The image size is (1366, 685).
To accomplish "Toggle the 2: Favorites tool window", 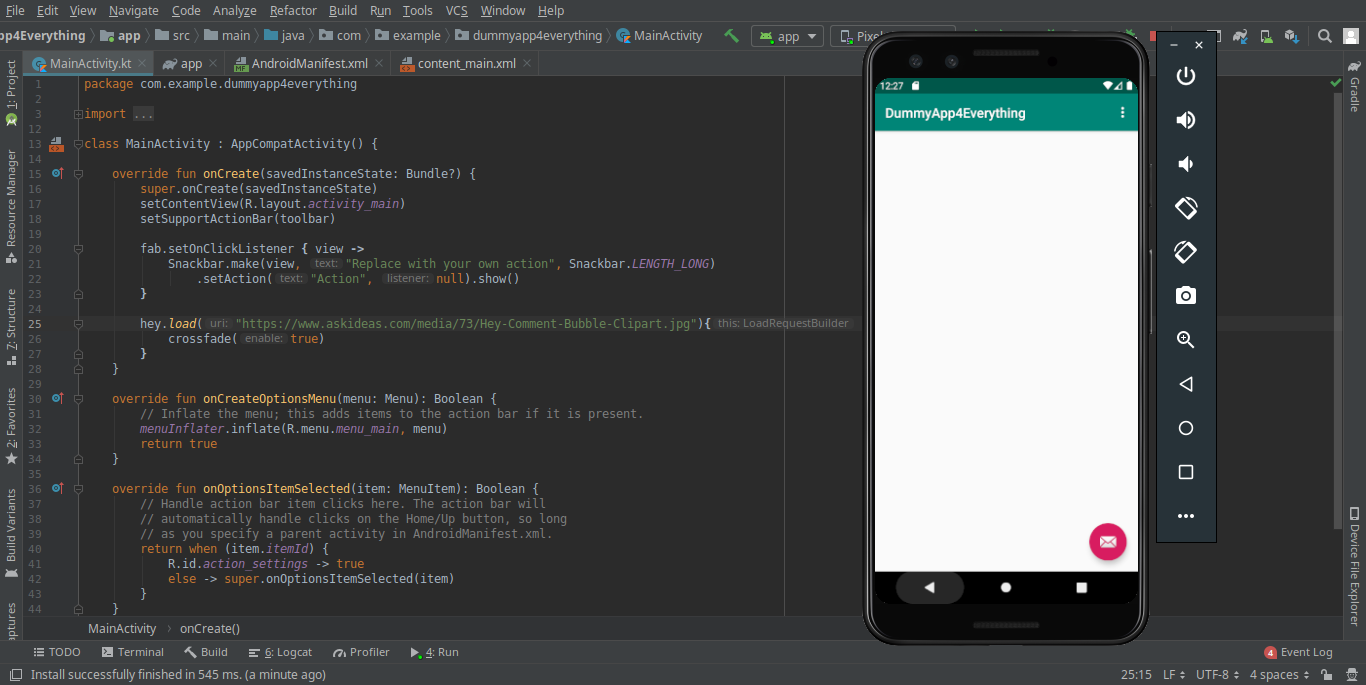I will pyautogui.click(x=11, y=426).
